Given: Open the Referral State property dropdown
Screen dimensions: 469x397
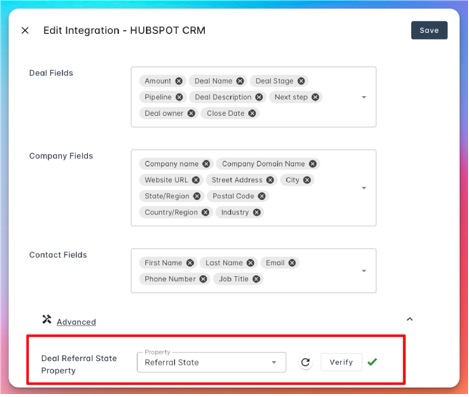Looking at the screenshot, I should tap(211, 362).
